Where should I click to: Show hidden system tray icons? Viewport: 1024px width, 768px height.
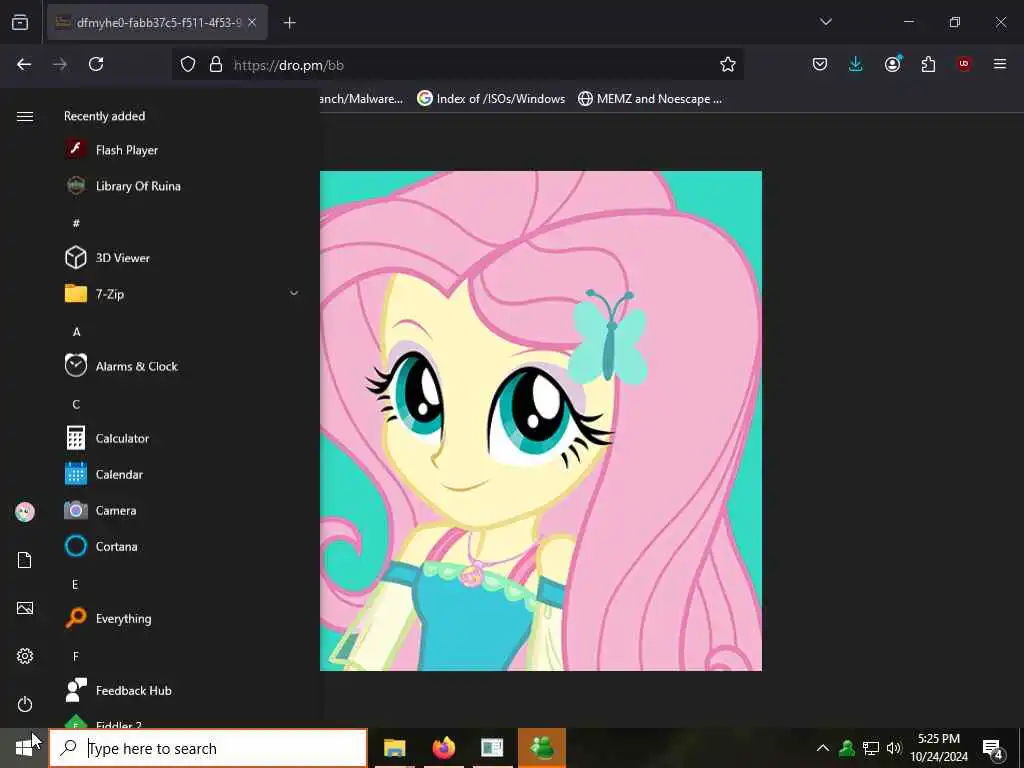823,748
